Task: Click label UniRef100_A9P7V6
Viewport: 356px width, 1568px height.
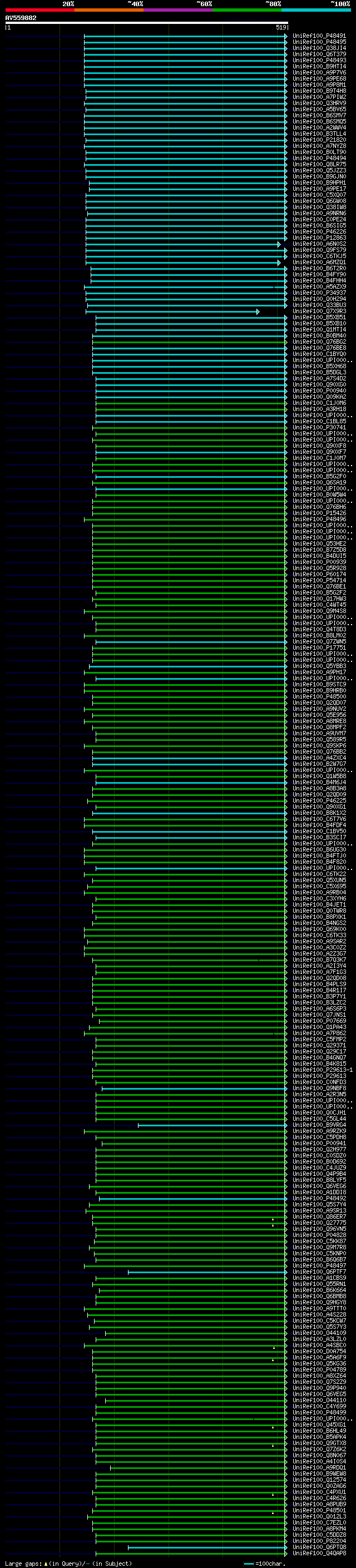Action: point(319,73)
